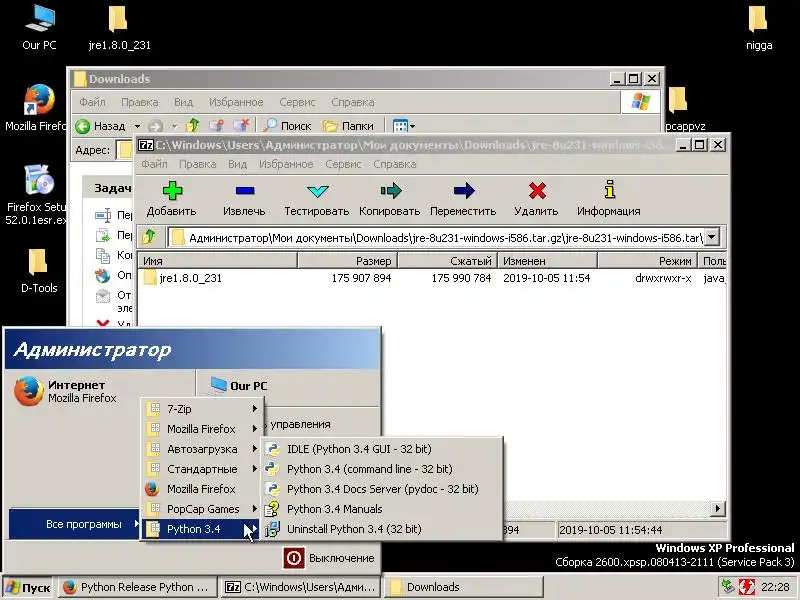Open the Назад history dropdown arrow
Image resolution: width=800 pixels, height=600 pixels.
pos(137,126)
